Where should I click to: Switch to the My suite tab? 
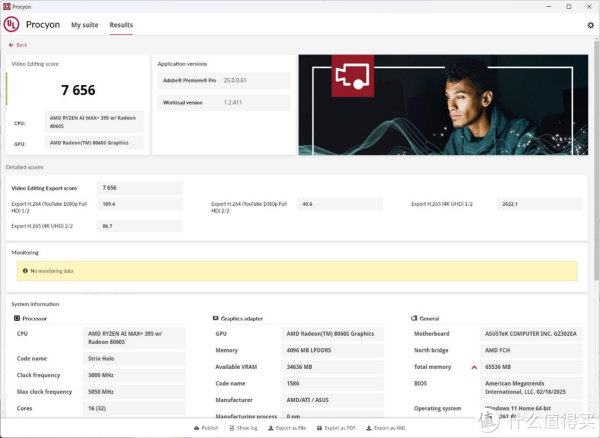click(84, 25)
